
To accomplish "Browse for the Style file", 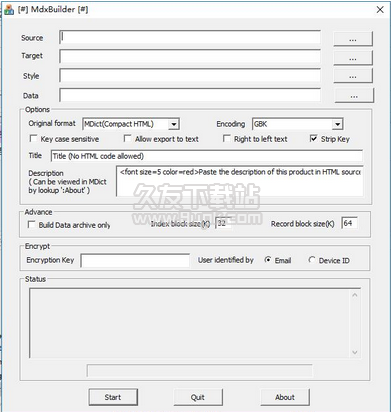I will click(353, 76).
